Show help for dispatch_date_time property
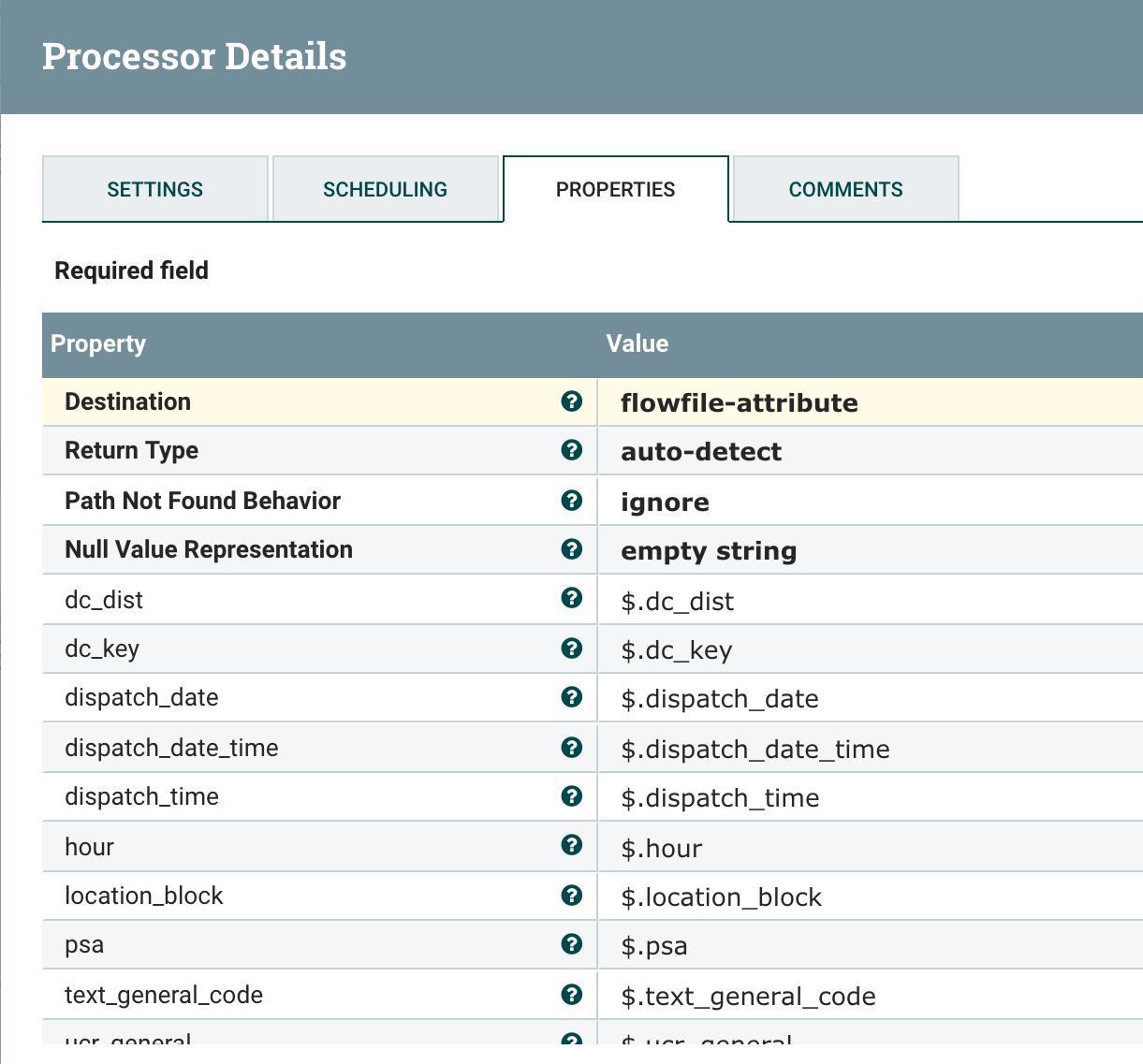 [571, 747]
